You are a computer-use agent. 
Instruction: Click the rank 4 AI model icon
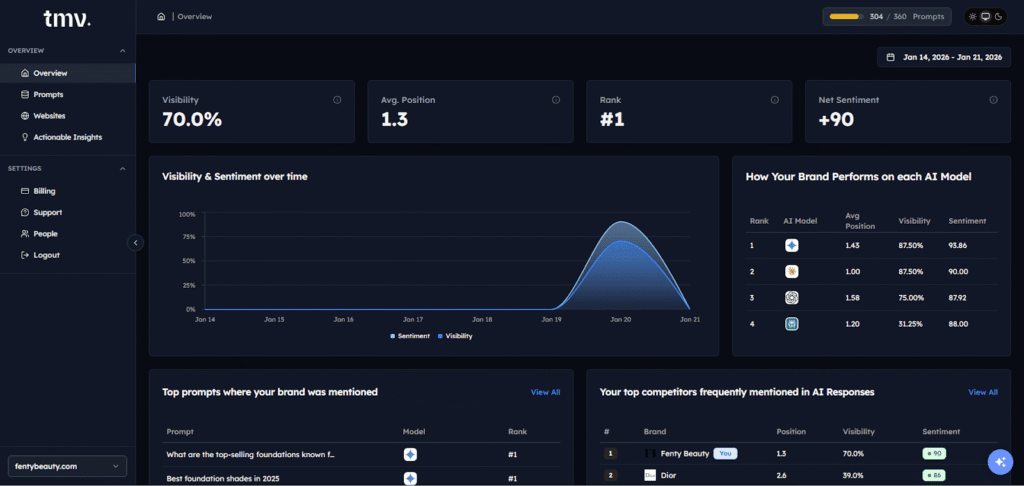click(x=792, y=324)
